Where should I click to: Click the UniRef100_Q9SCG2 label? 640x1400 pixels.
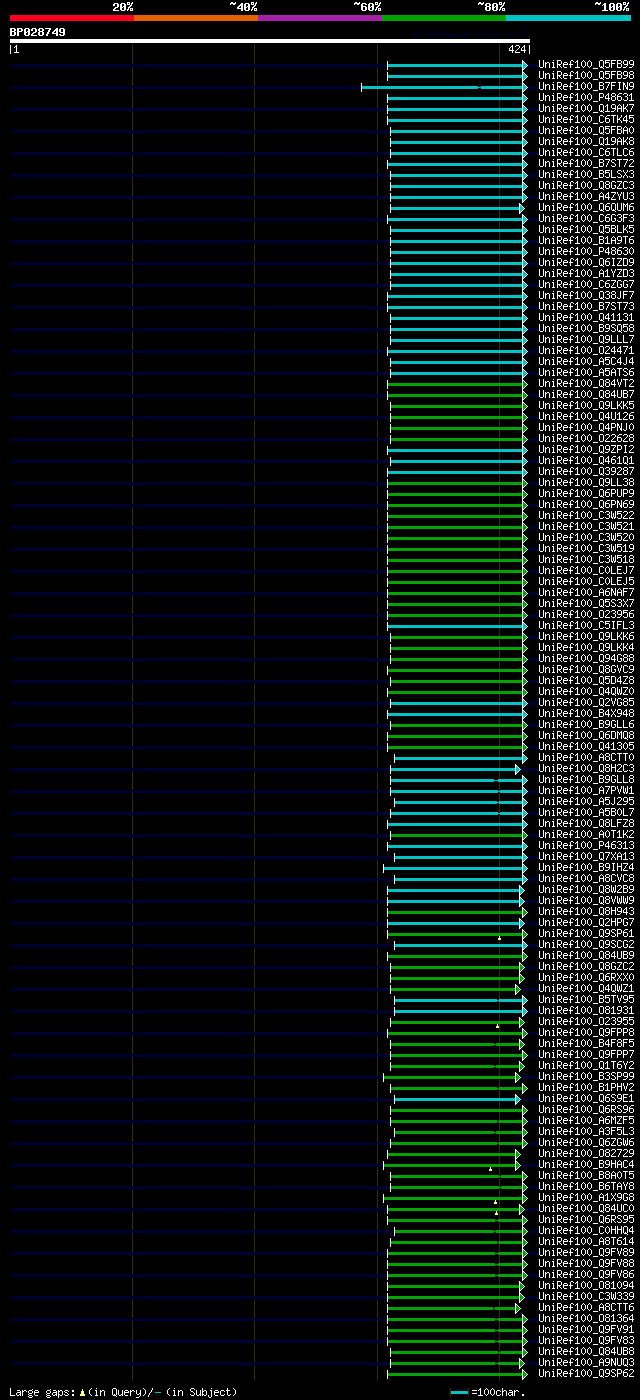tap(586, 944)
